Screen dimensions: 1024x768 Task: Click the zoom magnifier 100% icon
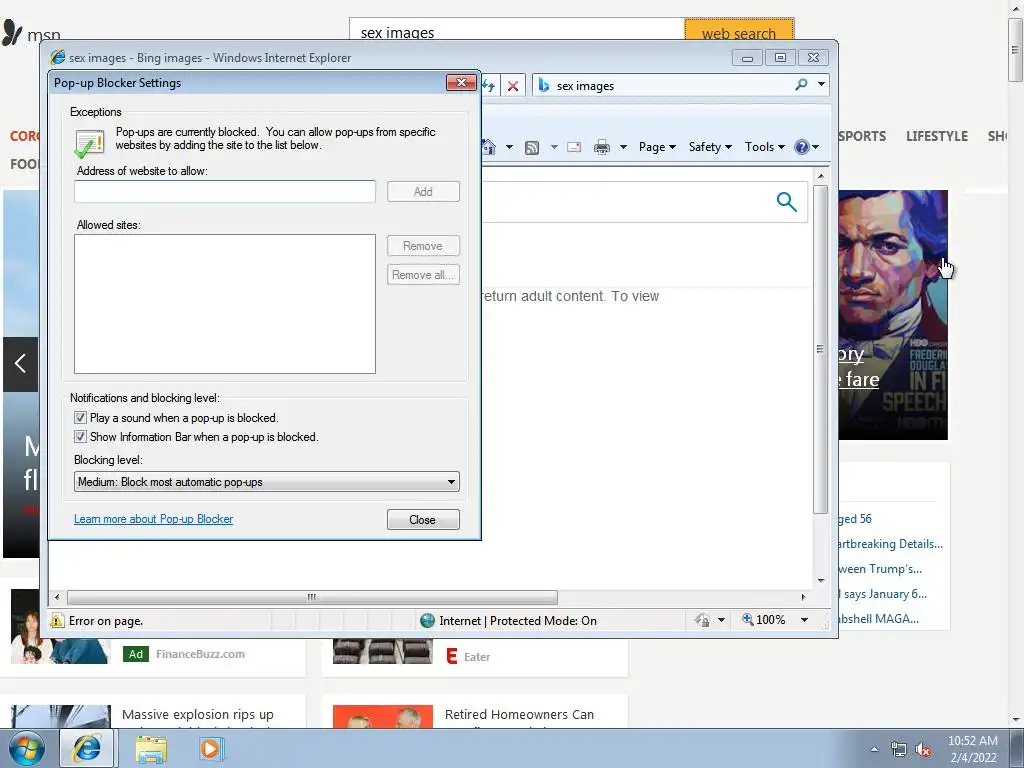coord(748,619)
